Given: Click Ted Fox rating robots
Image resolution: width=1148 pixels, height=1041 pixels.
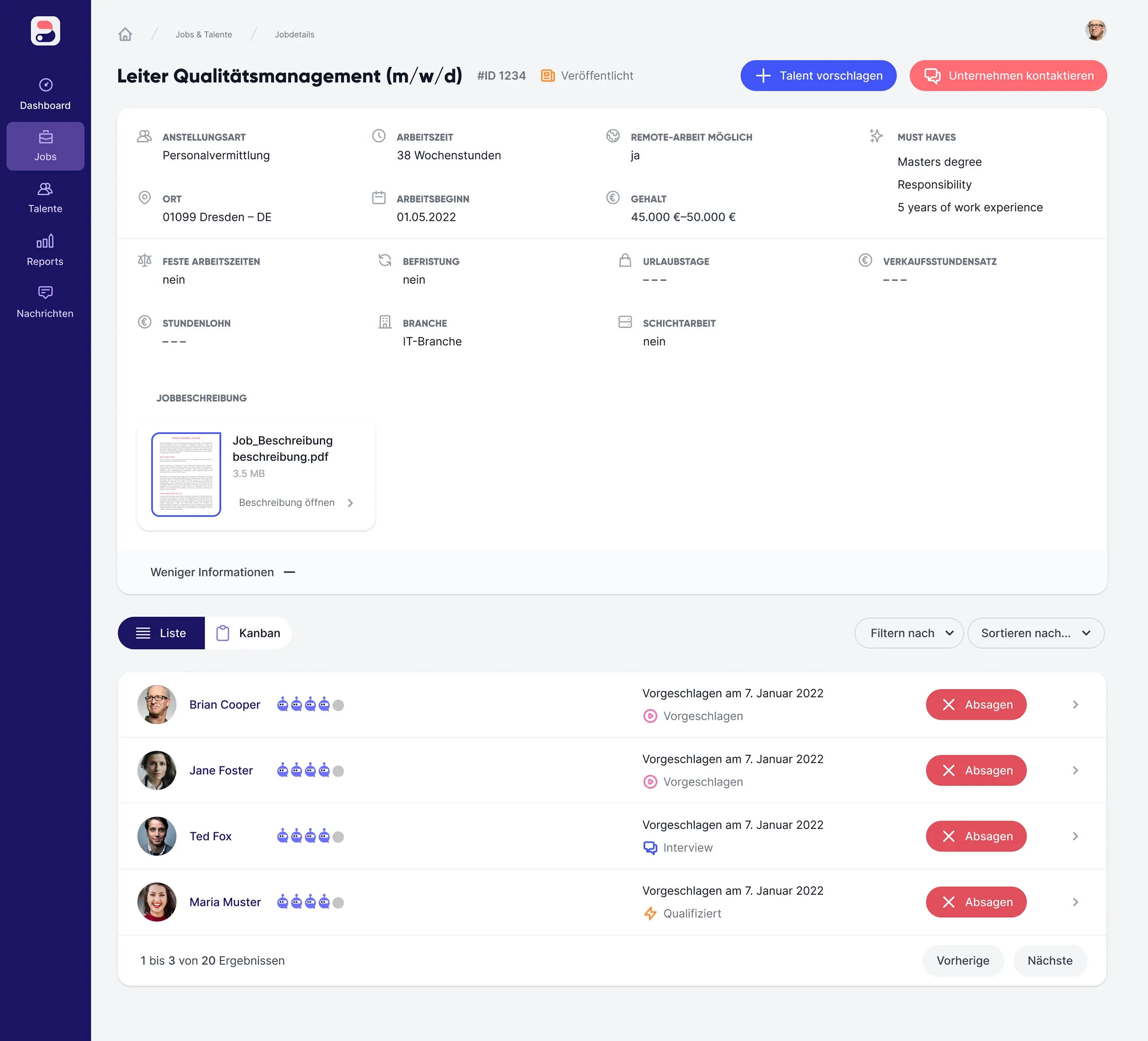Looking at the screenshot, I should coord(310,836).
